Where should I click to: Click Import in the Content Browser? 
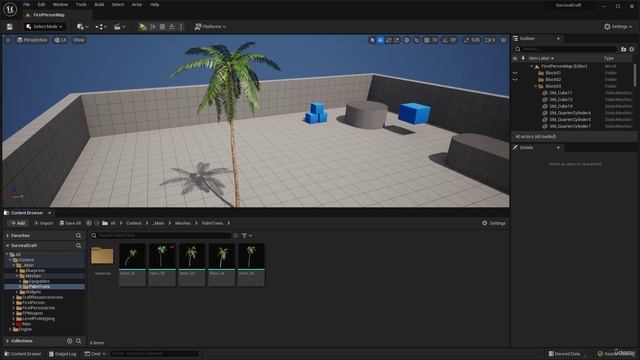click(x=44, y=223)
